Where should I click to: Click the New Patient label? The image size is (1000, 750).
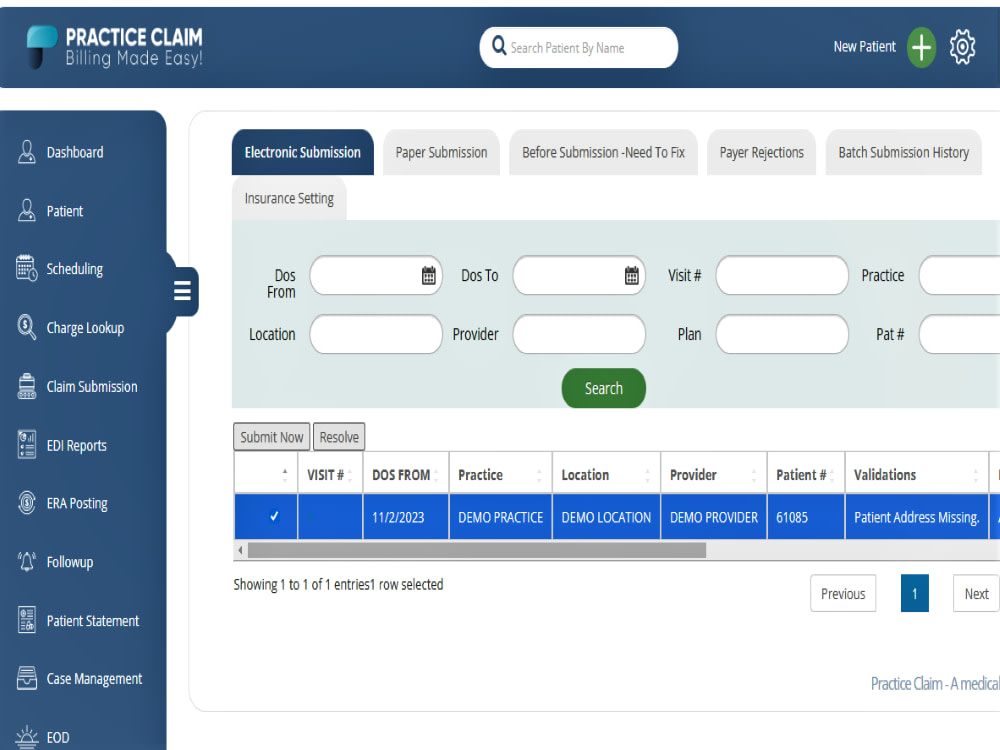pos(864,47)
